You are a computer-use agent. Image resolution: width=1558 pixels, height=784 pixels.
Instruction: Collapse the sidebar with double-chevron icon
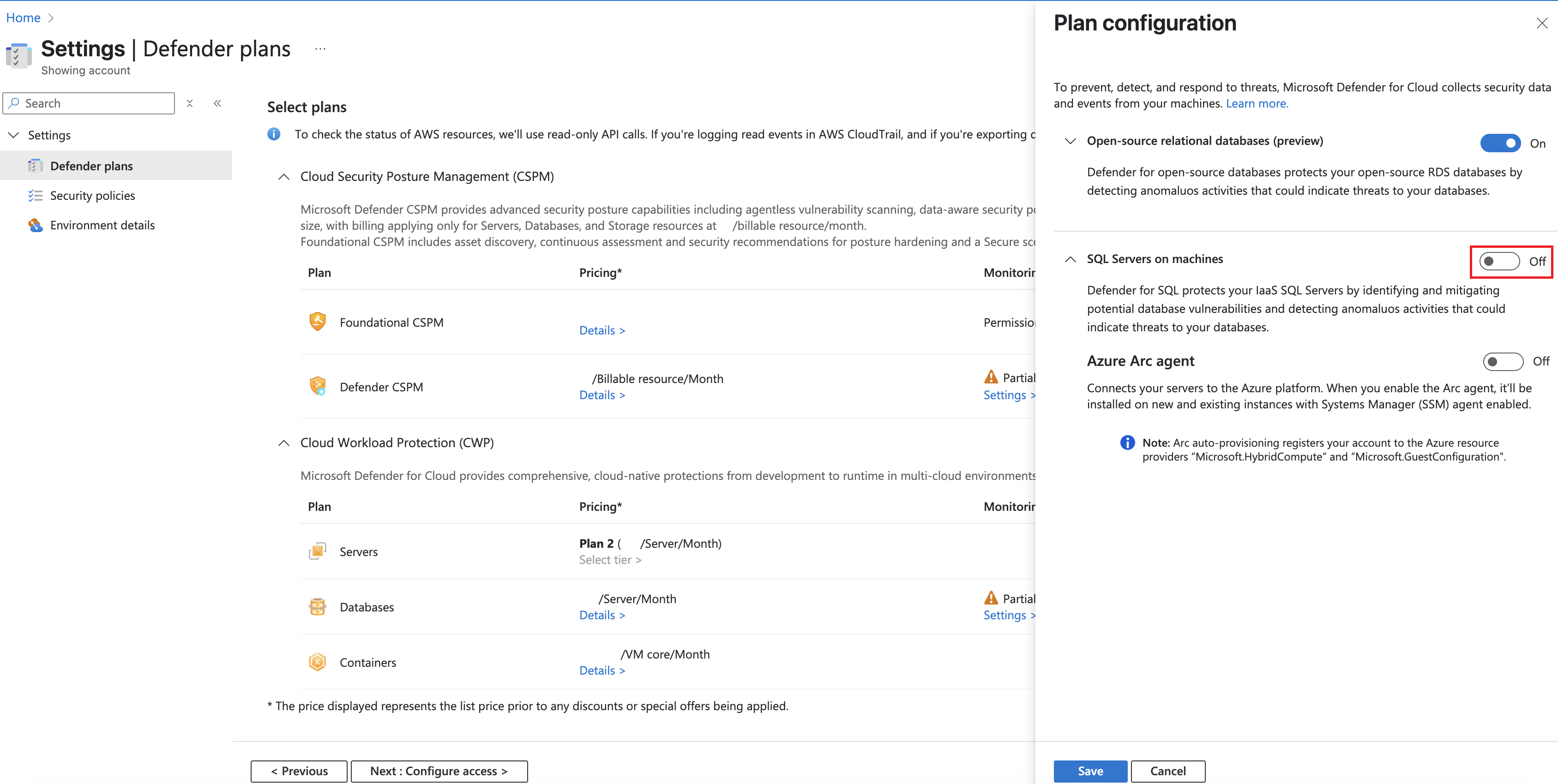218,103
